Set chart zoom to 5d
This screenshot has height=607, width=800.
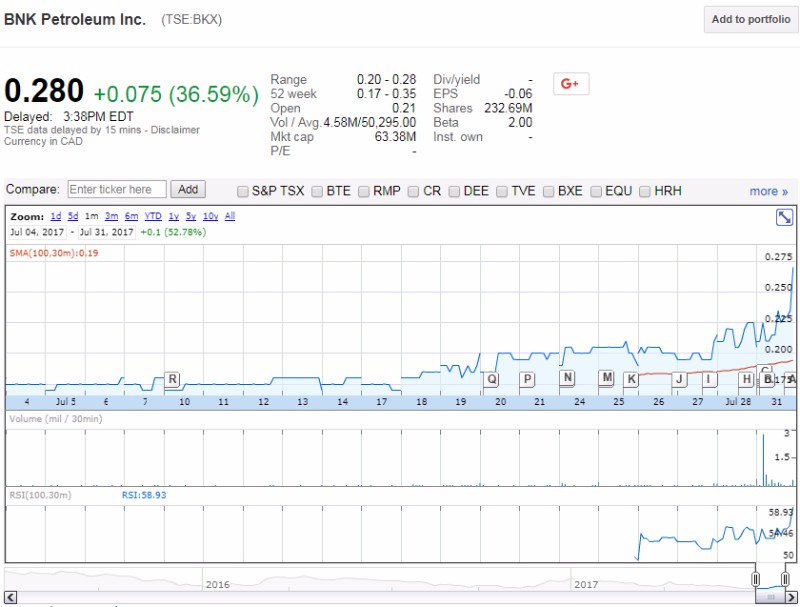(x=73, y=216)
